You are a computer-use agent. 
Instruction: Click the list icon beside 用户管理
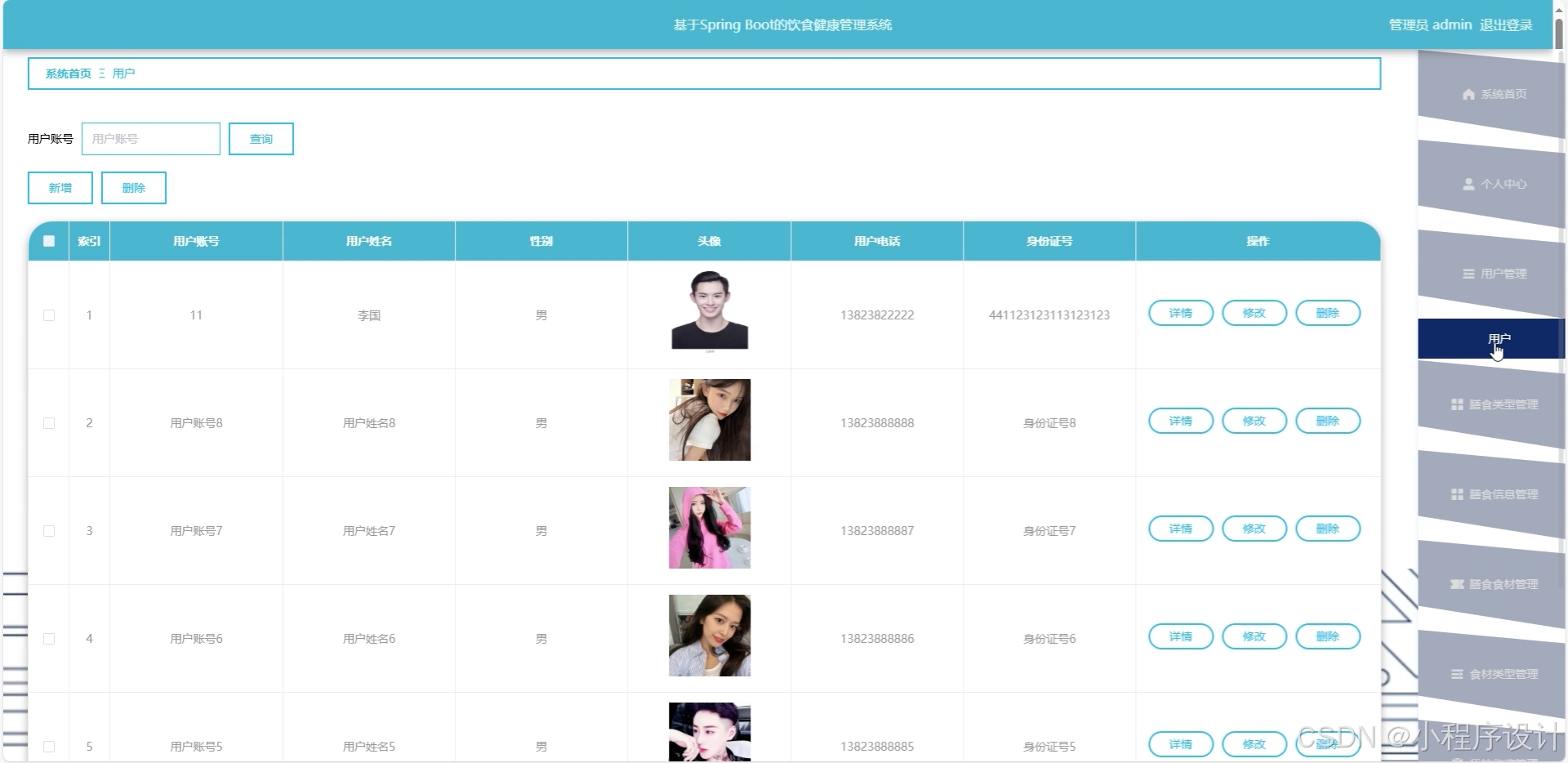1468,274
